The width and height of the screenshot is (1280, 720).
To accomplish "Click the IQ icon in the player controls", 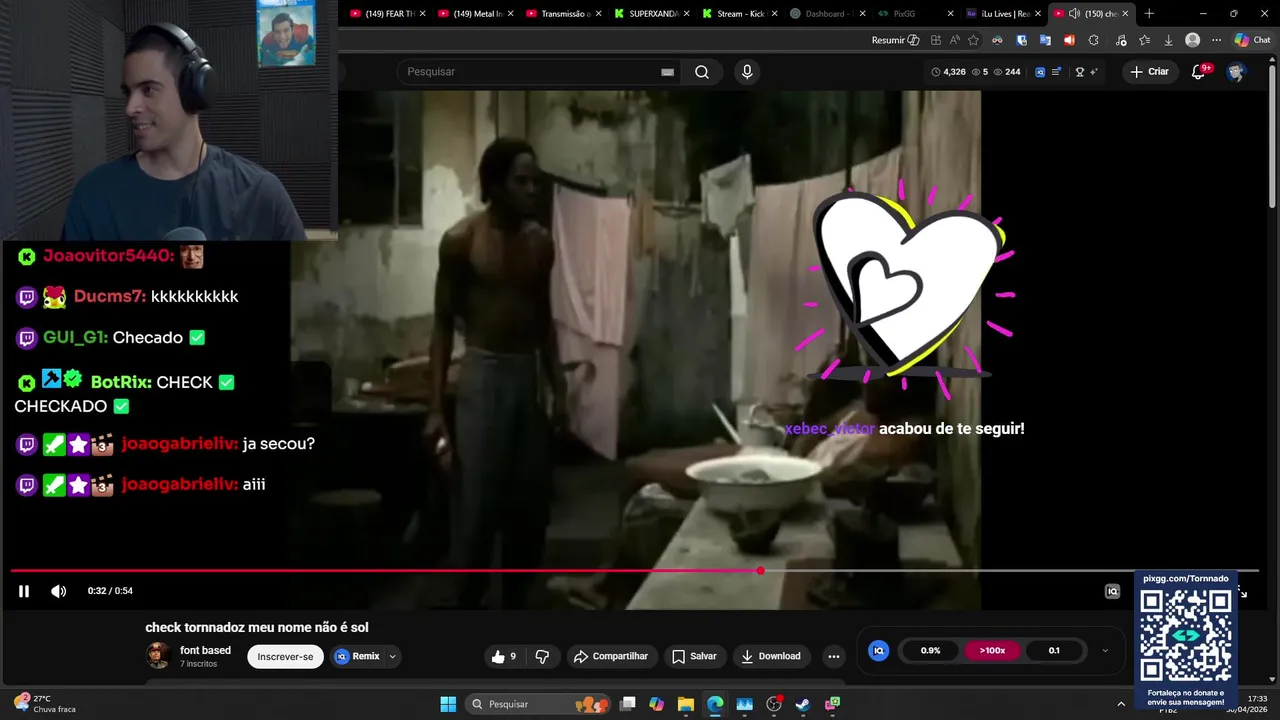I will pyautogui.click(x=1112, y=591).
